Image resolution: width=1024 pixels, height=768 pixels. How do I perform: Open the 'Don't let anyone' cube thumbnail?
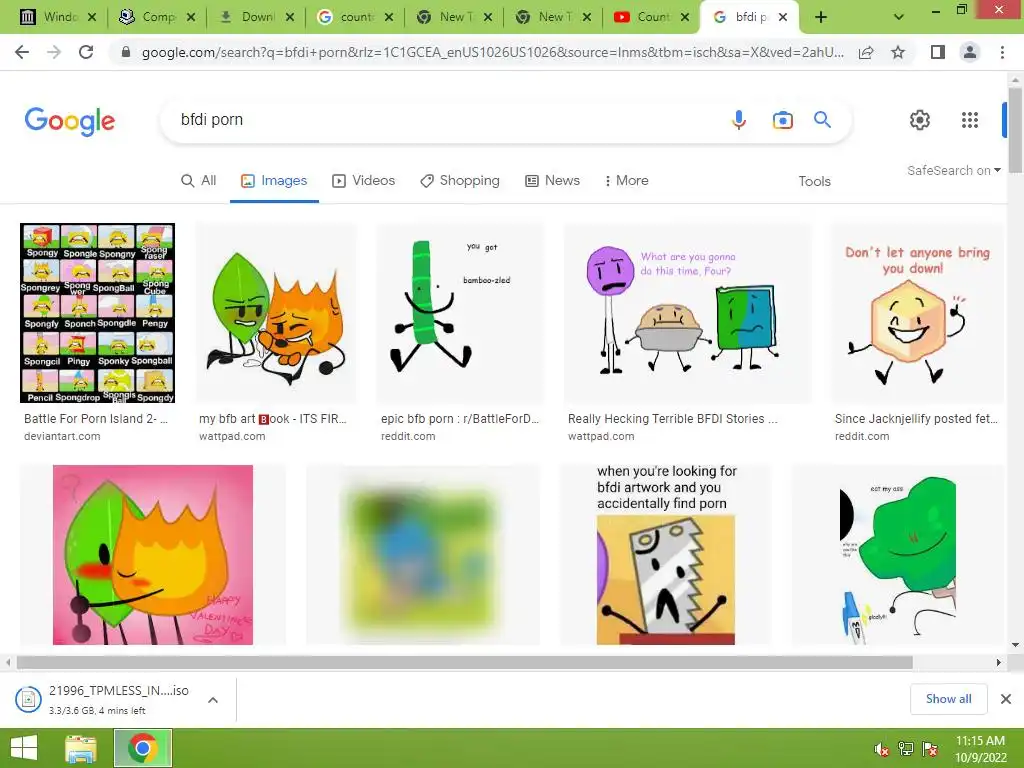pos(917,313)
